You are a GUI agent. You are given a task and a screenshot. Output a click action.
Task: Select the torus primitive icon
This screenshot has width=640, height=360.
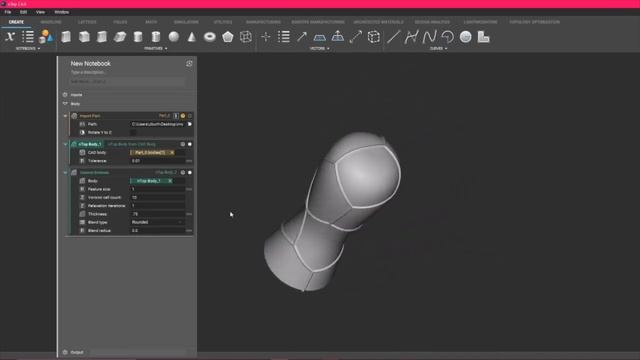pos(210,37)
